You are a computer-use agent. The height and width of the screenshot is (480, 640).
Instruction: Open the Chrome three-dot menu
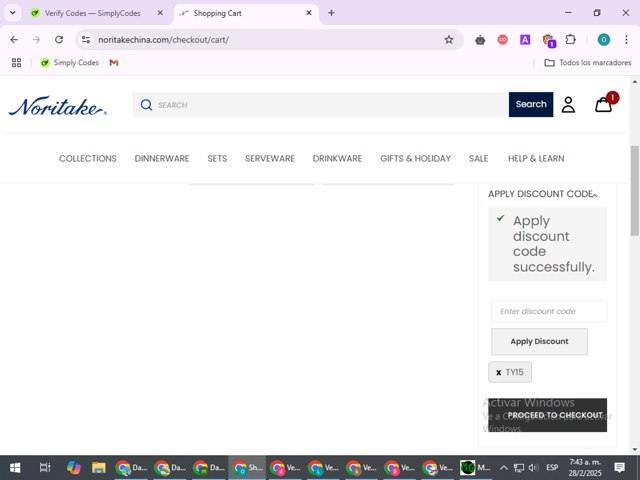tap(626, 40)
